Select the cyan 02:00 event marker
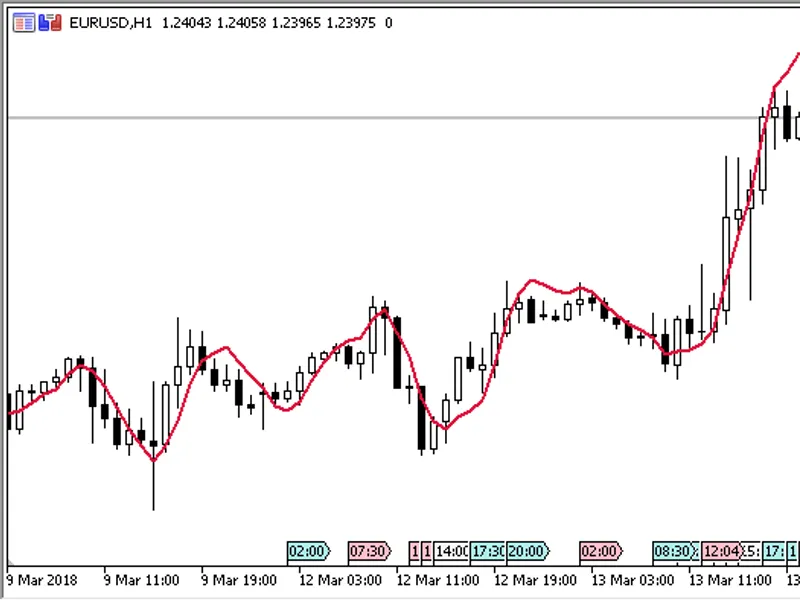The width and height of the screenshot is (800, 600). point(309,551)
